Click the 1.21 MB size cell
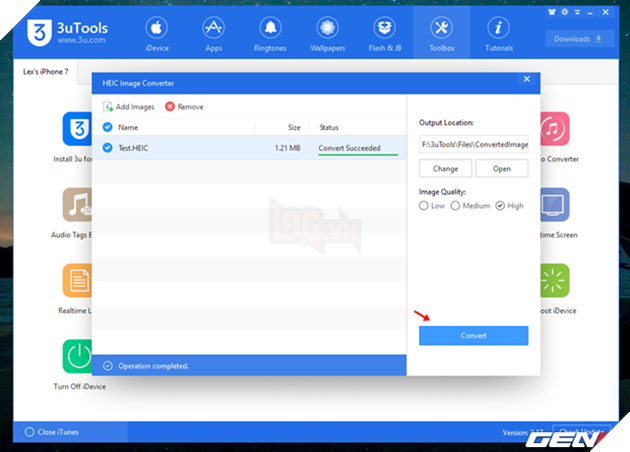The width and height of the screenshot is (630, 452). coord(287,148)
